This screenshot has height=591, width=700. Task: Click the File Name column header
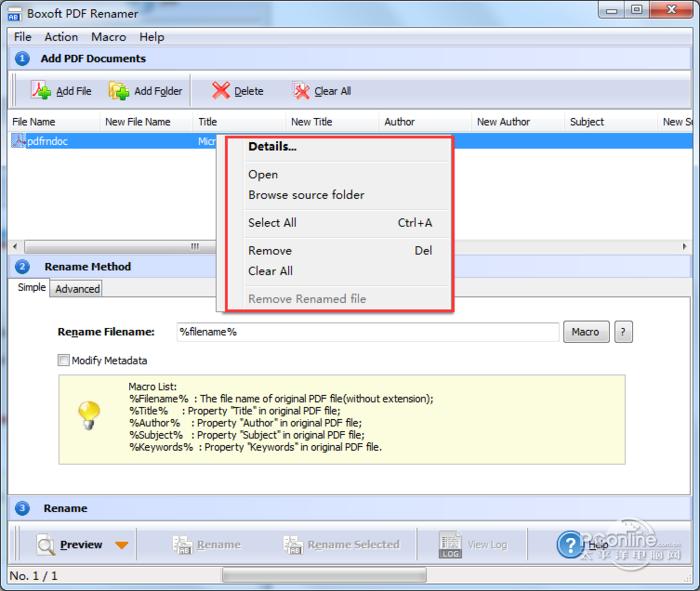(54, 122)
